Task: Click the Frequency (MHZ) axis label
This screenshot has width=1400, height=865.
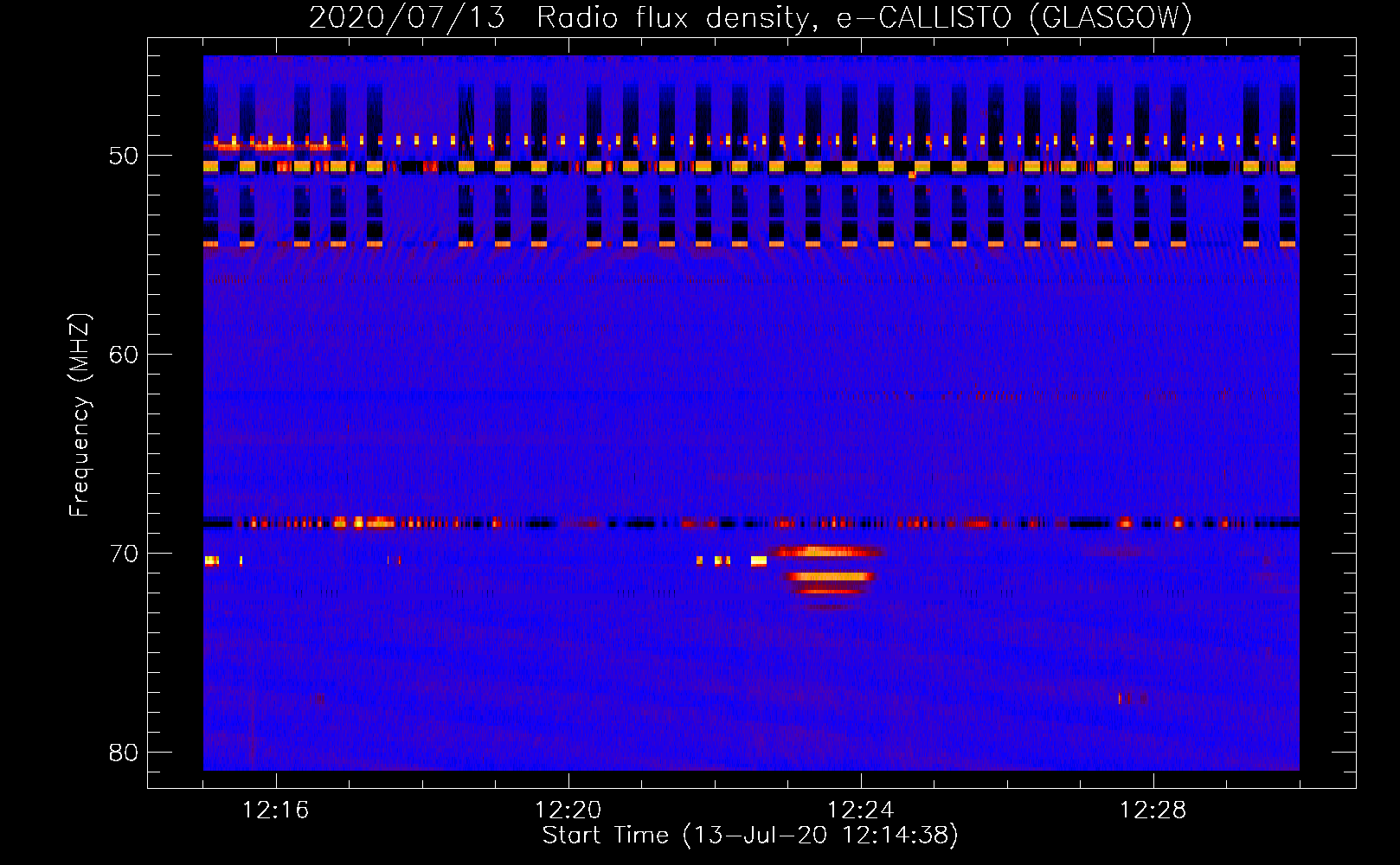Action: [x=80, y=415]
